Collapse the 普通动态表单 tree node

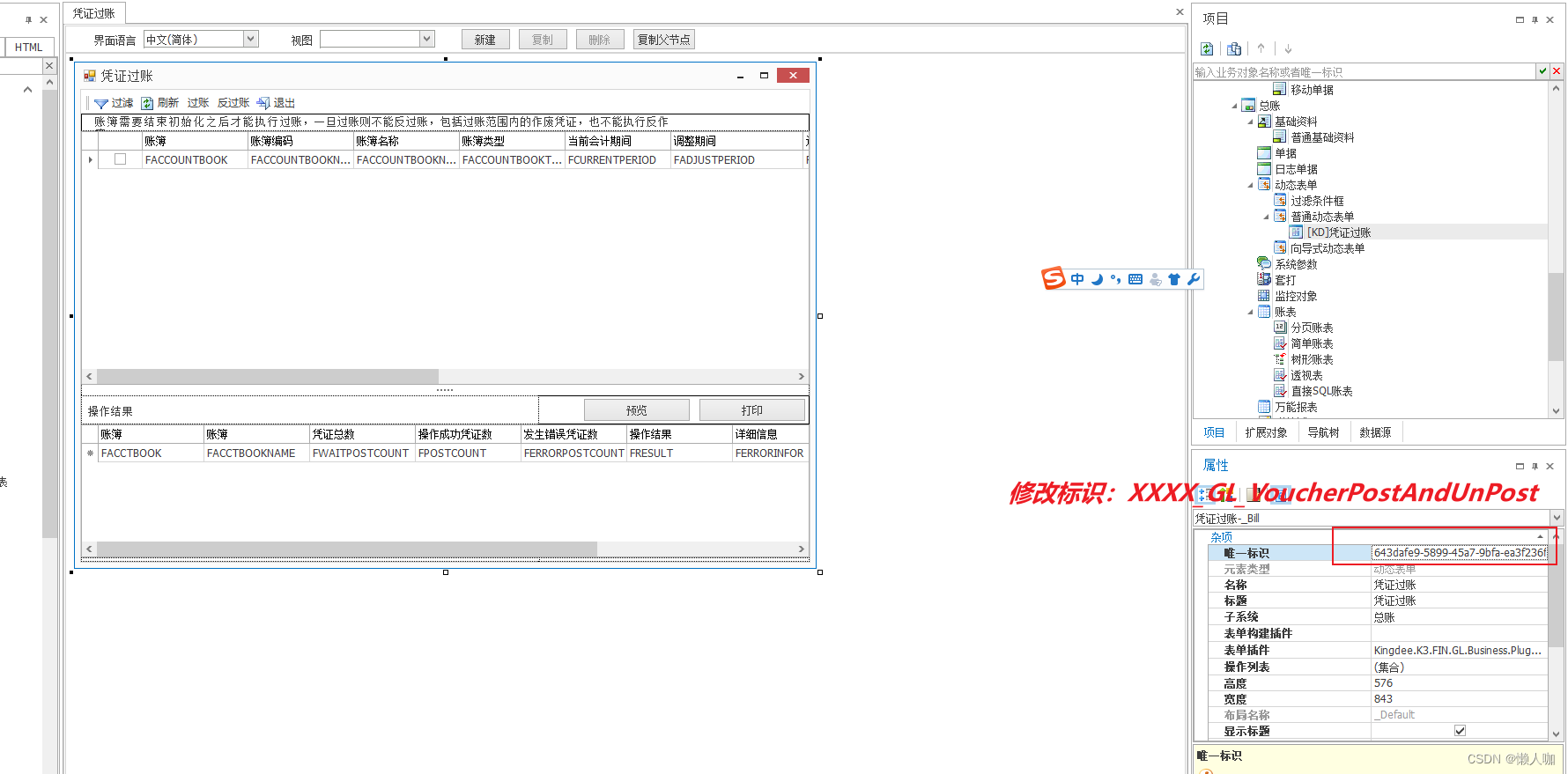(x=1266, y=217)
